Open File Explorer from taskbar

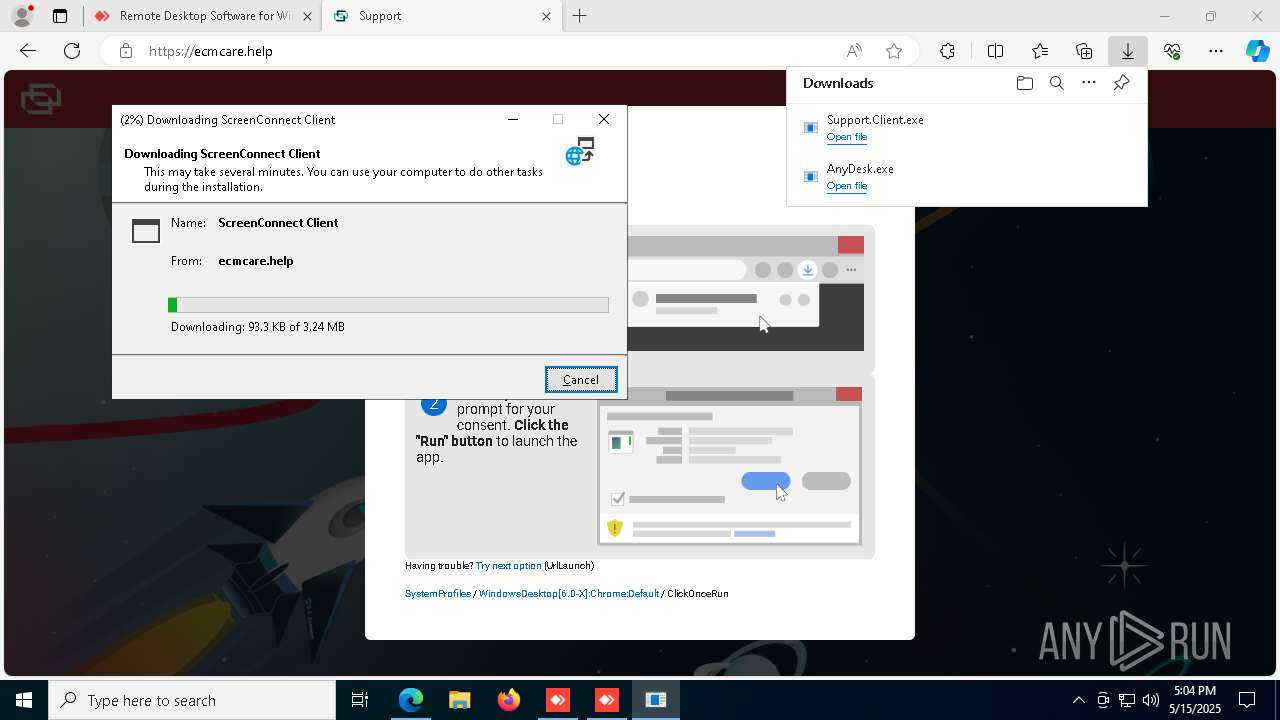point(460,700)
